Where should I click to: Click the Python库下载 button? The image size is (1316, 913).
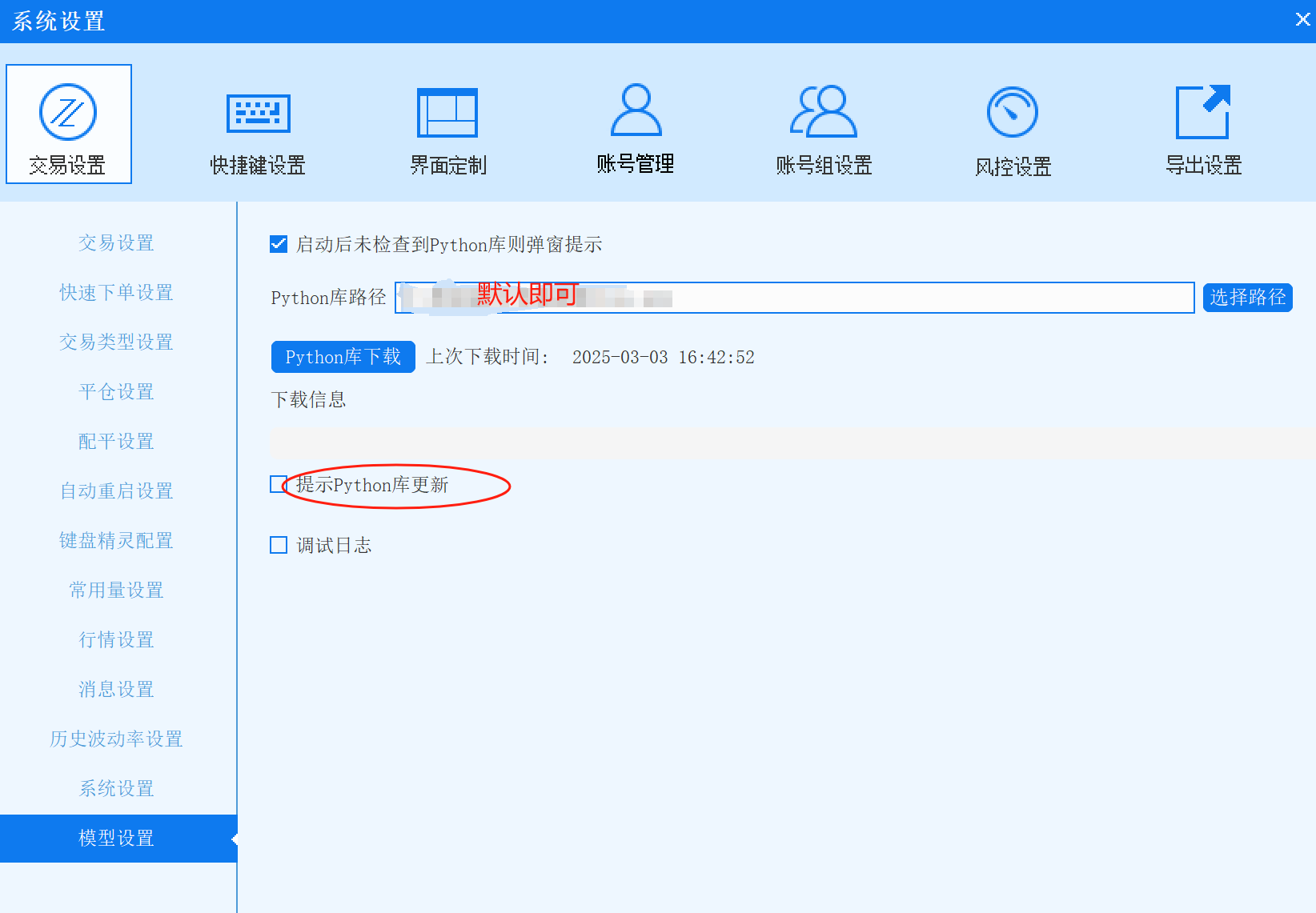[x=343, y=357]
